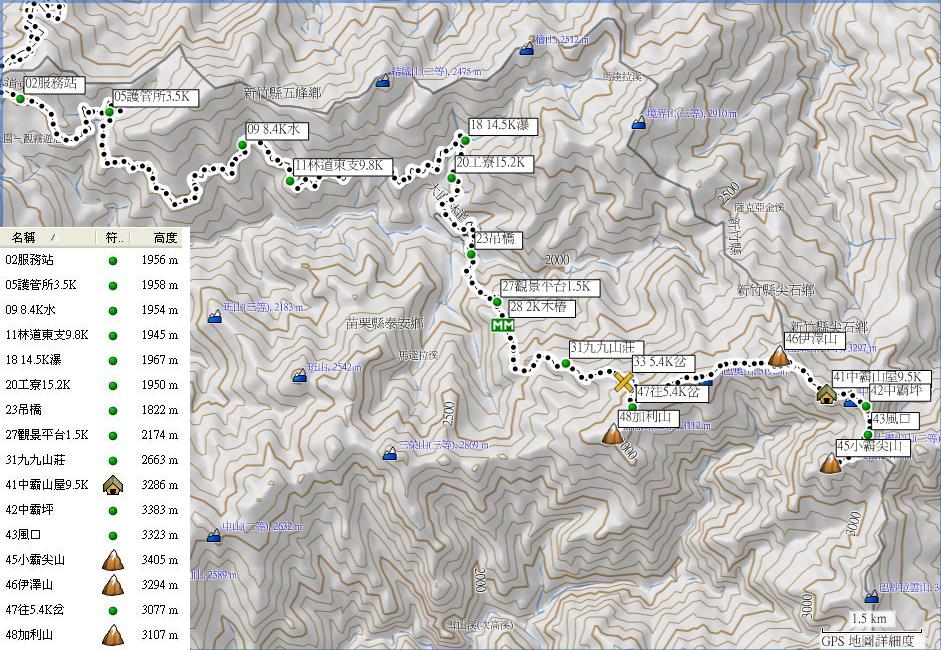Select 45小霸尖山 row in the waypoint list
This screenshot has height=650, width=941.
tap(35, 560)
